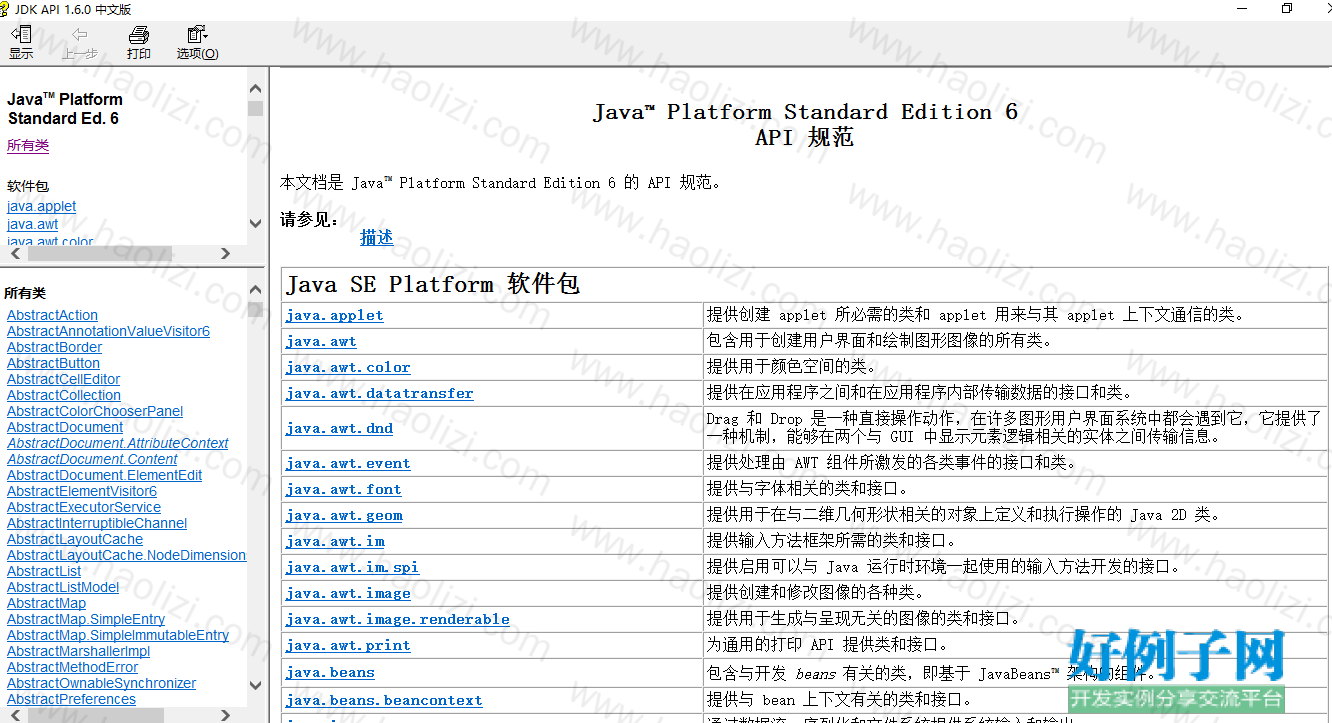Image resolution: width=1332 pixels, height=723 pixels.
Task: Open java.beans.beancontext package link
Action: coord(383,700)
